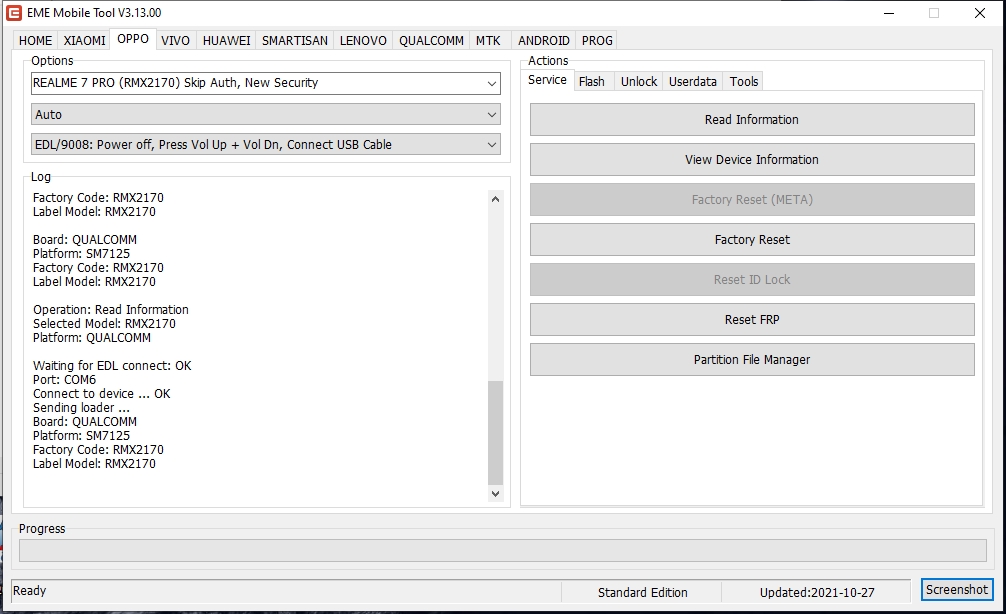Open the SMARTISAN tab
This screenshot has width=1006, height=614.
pos(294,40)
